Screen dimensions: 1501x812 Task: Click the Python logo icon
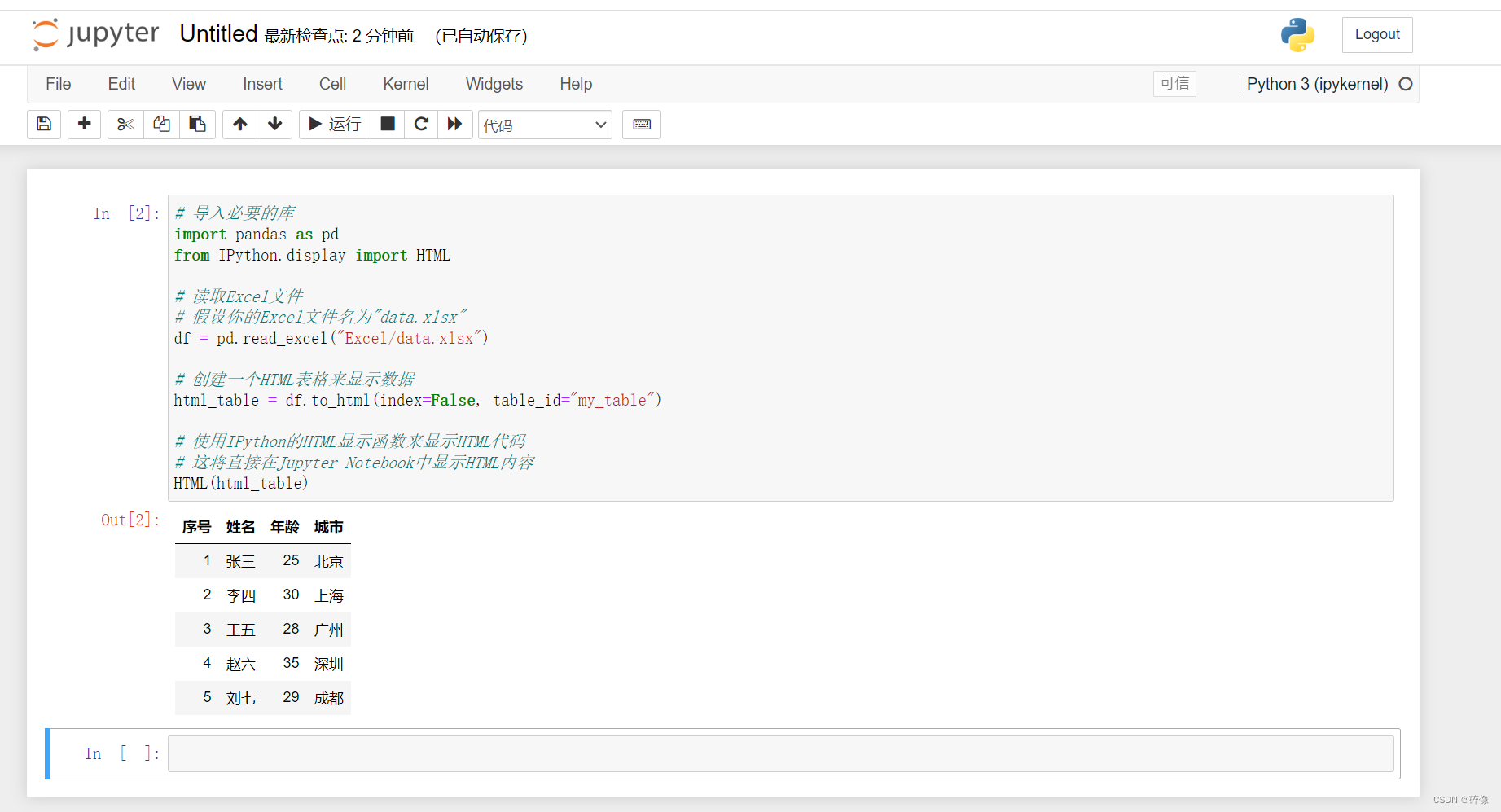[1297, 34]
